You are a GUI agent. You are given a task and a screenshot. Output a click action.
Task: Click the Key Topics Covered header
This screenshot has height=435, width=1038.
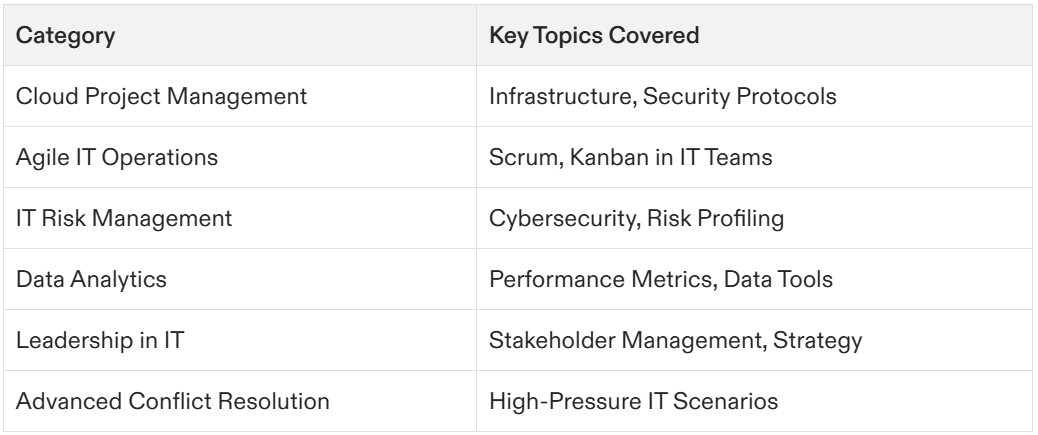point(754,35)
